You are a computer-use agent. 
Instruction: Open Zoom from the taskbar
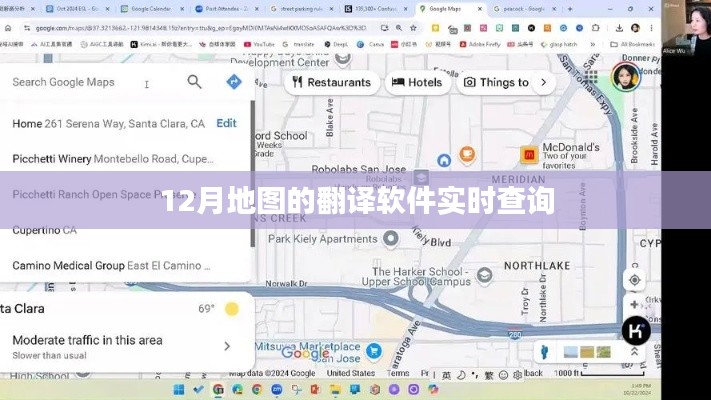point(277,390)
